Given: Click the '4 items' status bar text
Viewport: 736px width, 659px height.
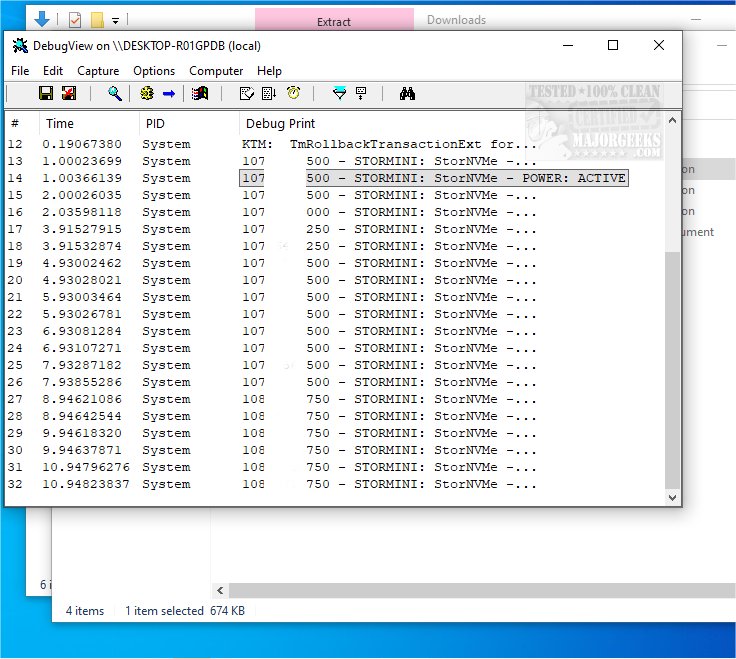Looking at the screenshot, I should click(85, 611).
